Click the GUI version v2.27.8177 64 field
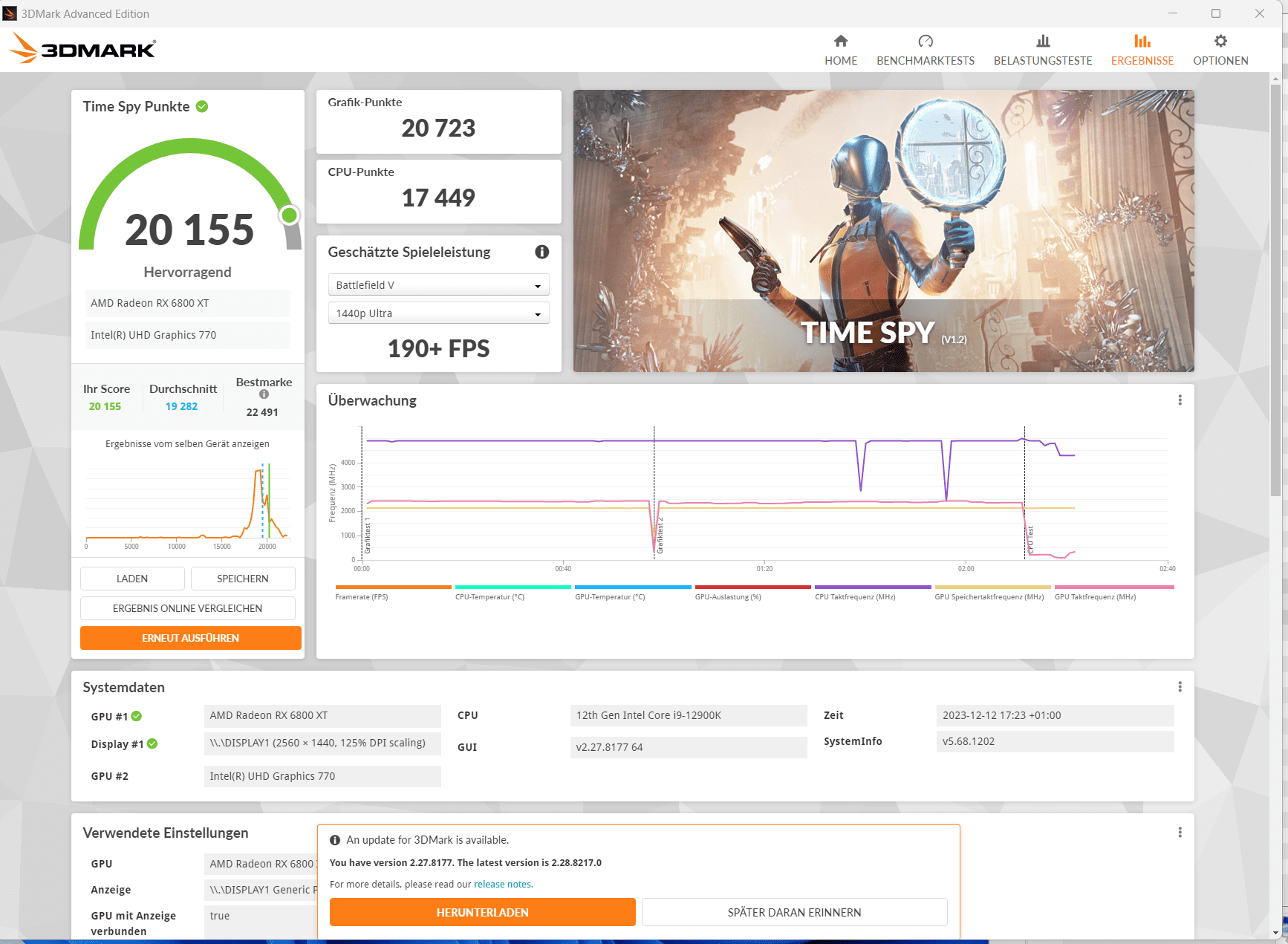The image size is (1288, 944). coord(689,747)
